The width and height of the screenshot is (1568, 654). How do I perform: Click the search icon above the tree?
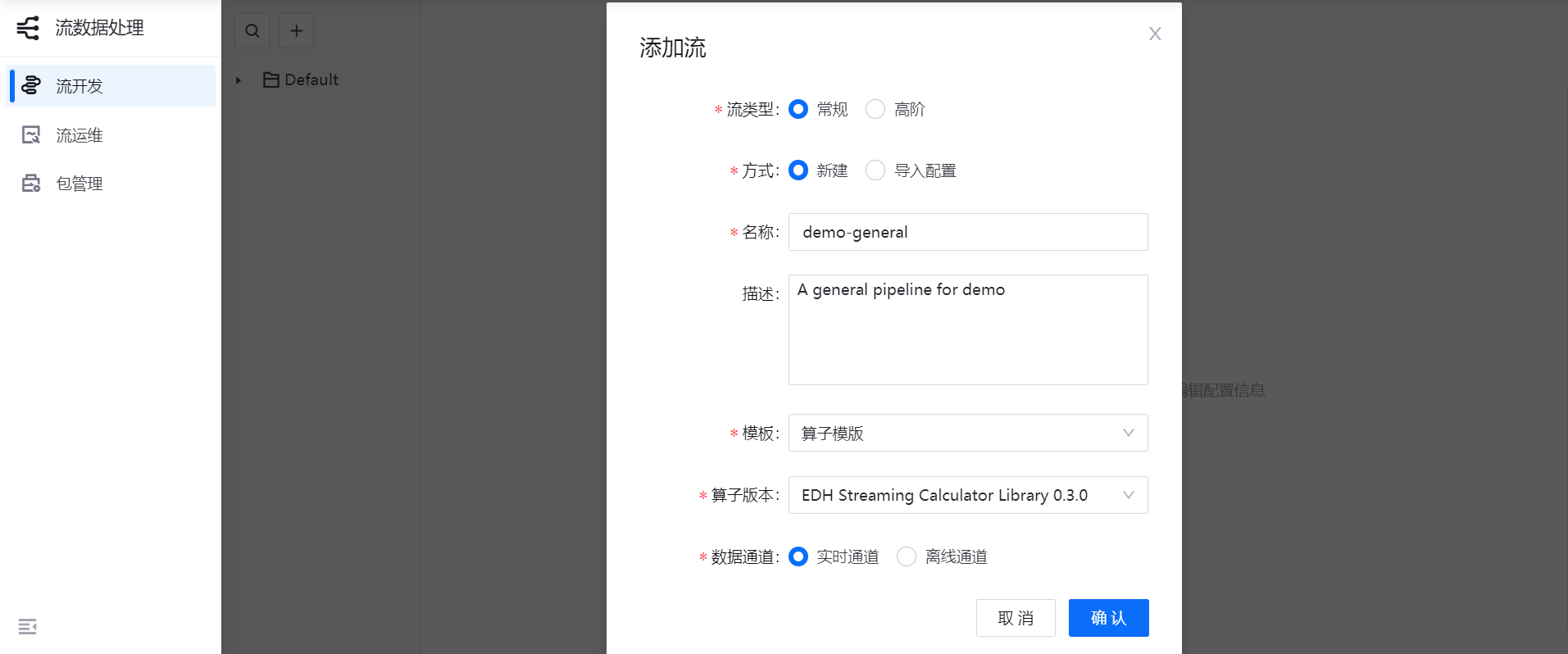252,30
